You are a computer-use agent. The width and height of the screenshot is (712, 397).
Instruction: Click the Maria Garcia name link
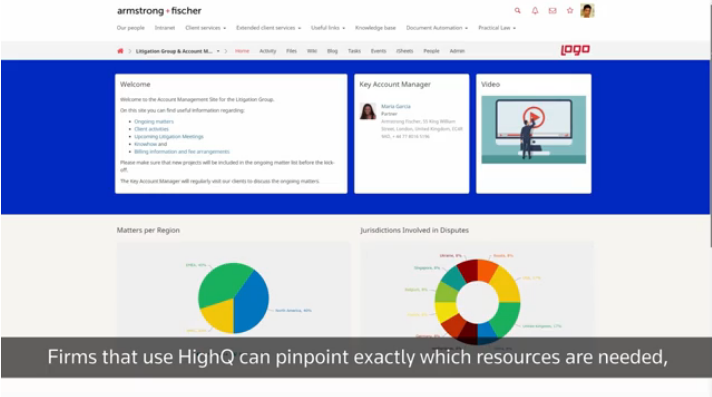[396, 106]
